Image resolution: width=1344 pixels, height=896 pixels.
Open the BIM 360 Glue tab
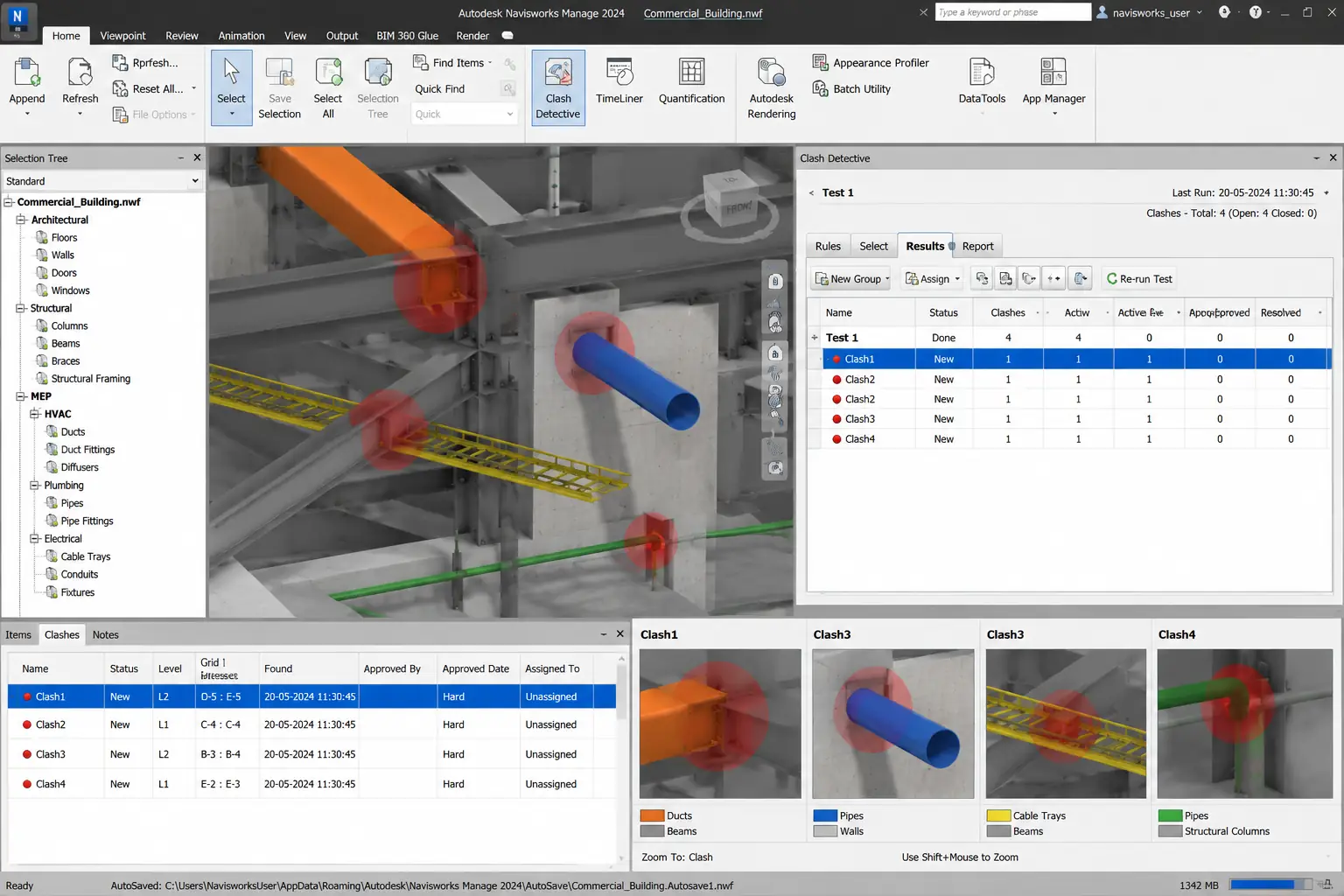click(x=408, y=36)
